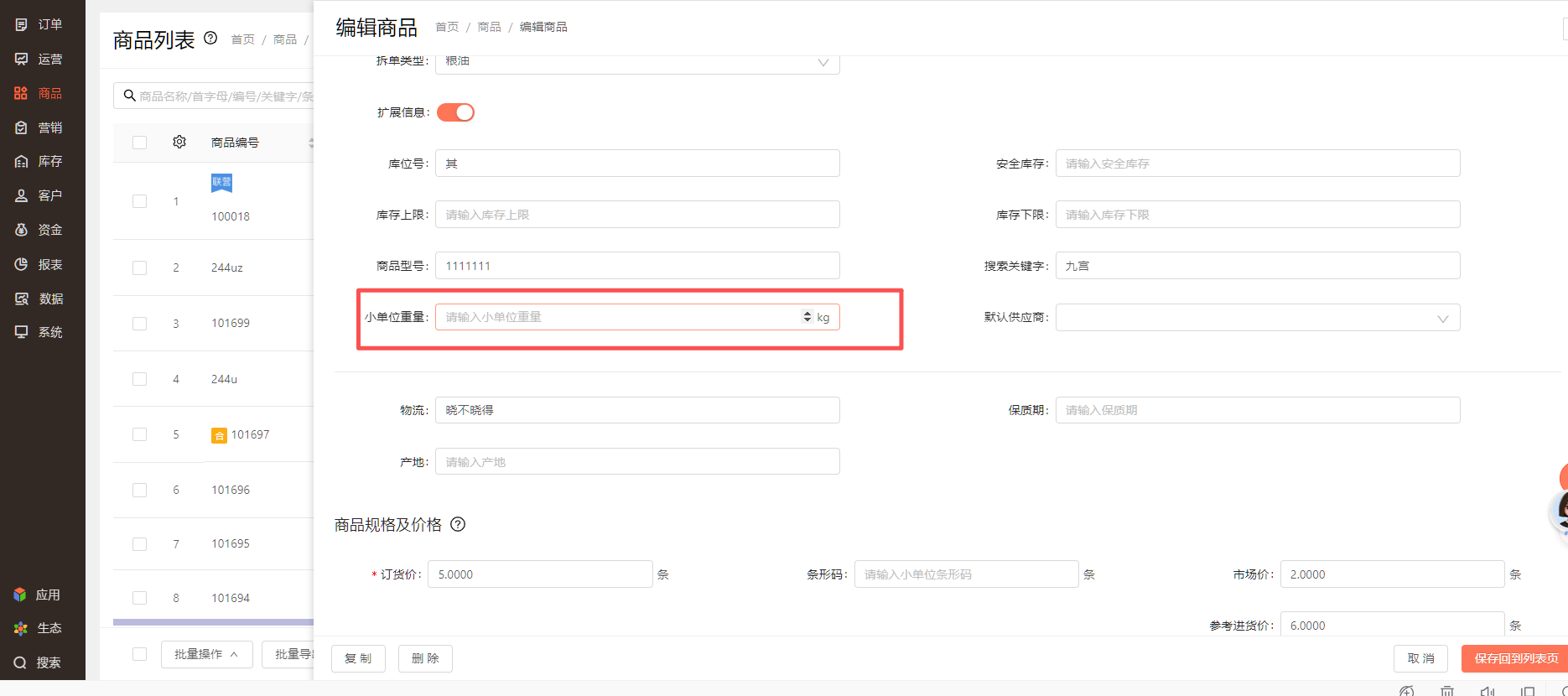Viewport: 1568px width, 696px height.
Task: Click the 删除 button
Action: coord(425,658)
